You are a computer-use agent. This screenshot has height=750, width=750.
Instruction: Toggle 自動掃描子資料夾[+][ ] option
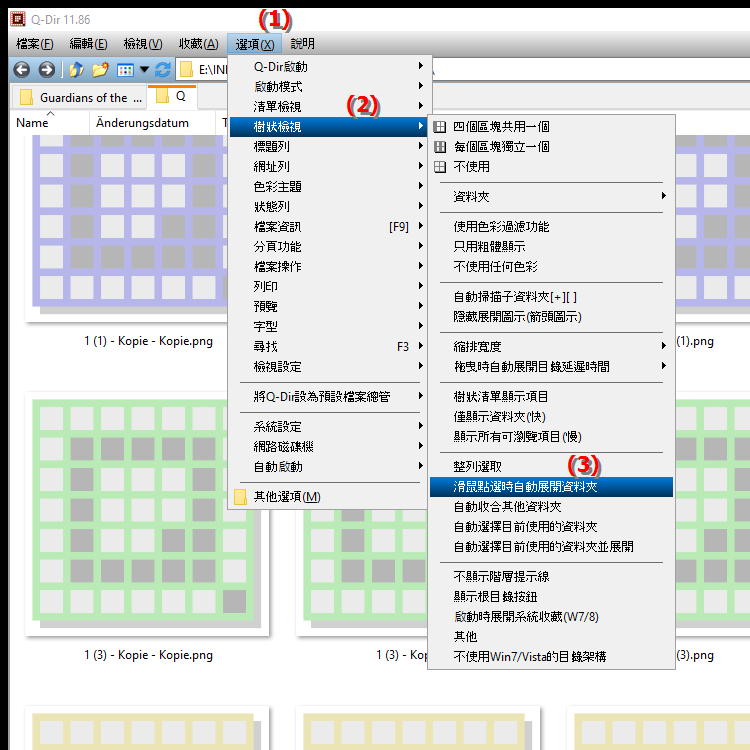551,297
